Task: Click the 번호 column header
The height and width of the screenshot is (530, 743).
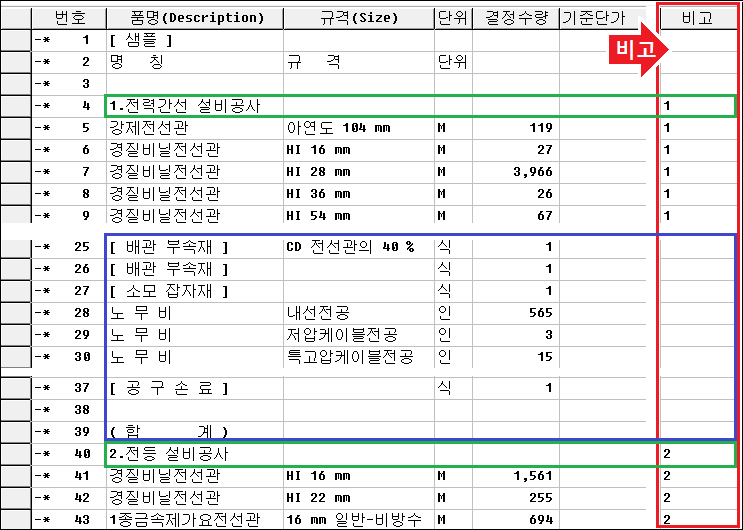Action: pyautogui.click(x=69, y=18)
